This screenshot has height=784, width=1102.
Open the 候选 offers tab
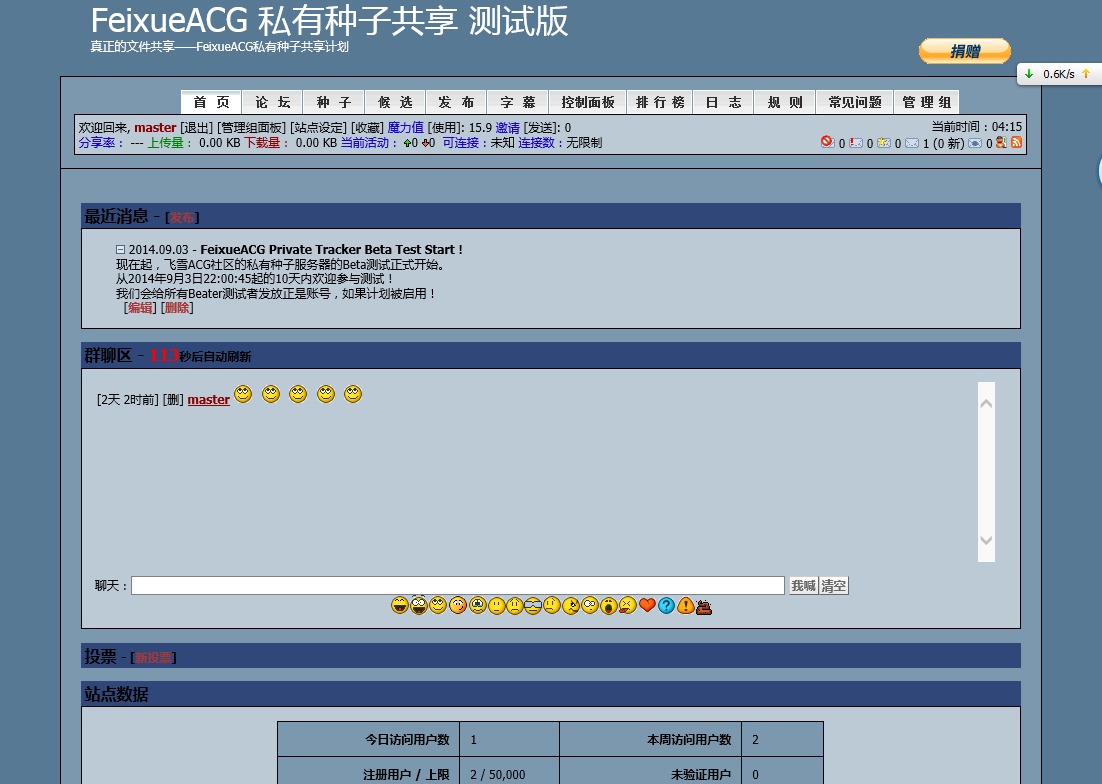coord(395,102)
